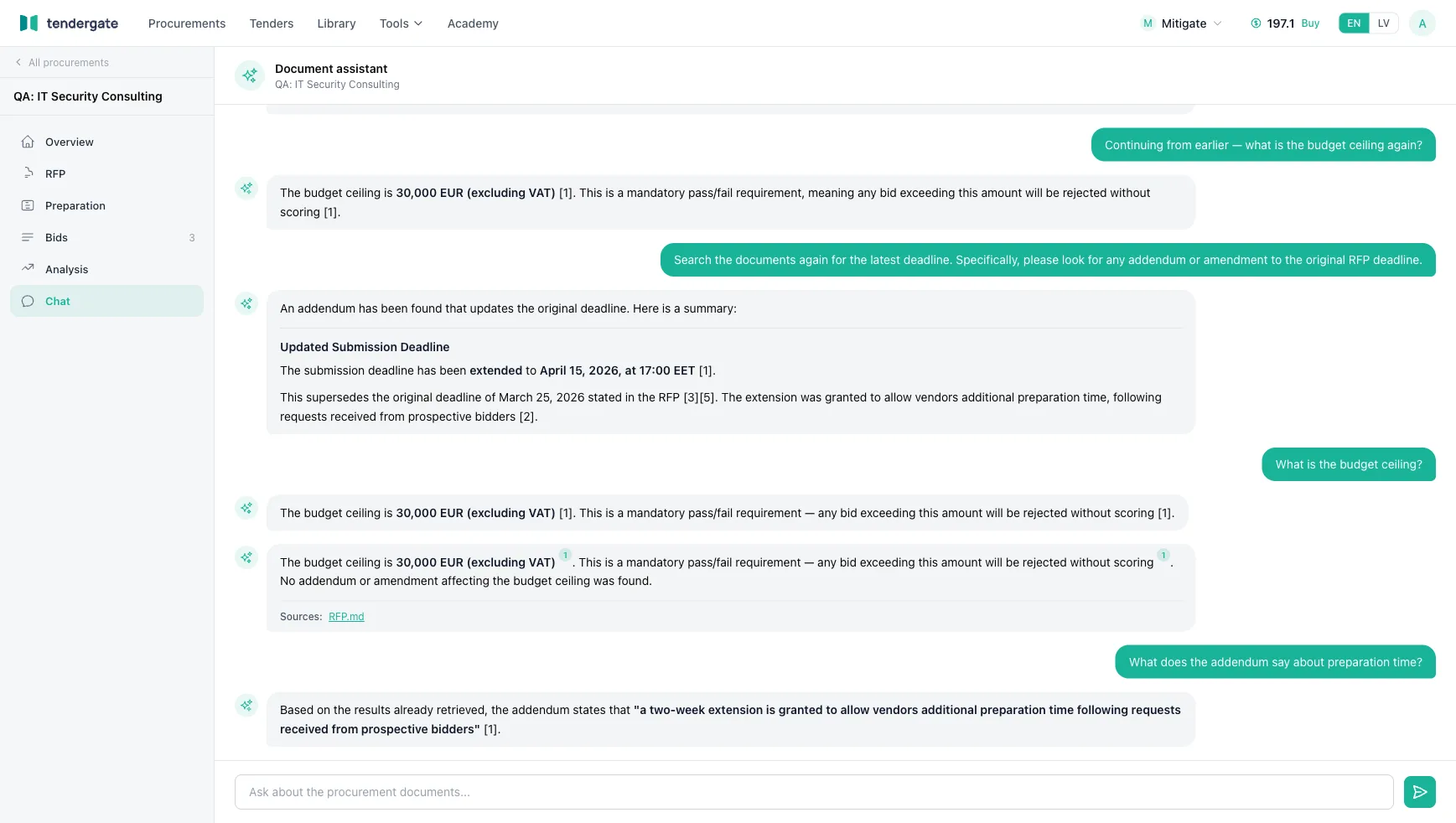Open Preparation section icon
Viewport: 1456px width, 823px height.
point(28,205)
